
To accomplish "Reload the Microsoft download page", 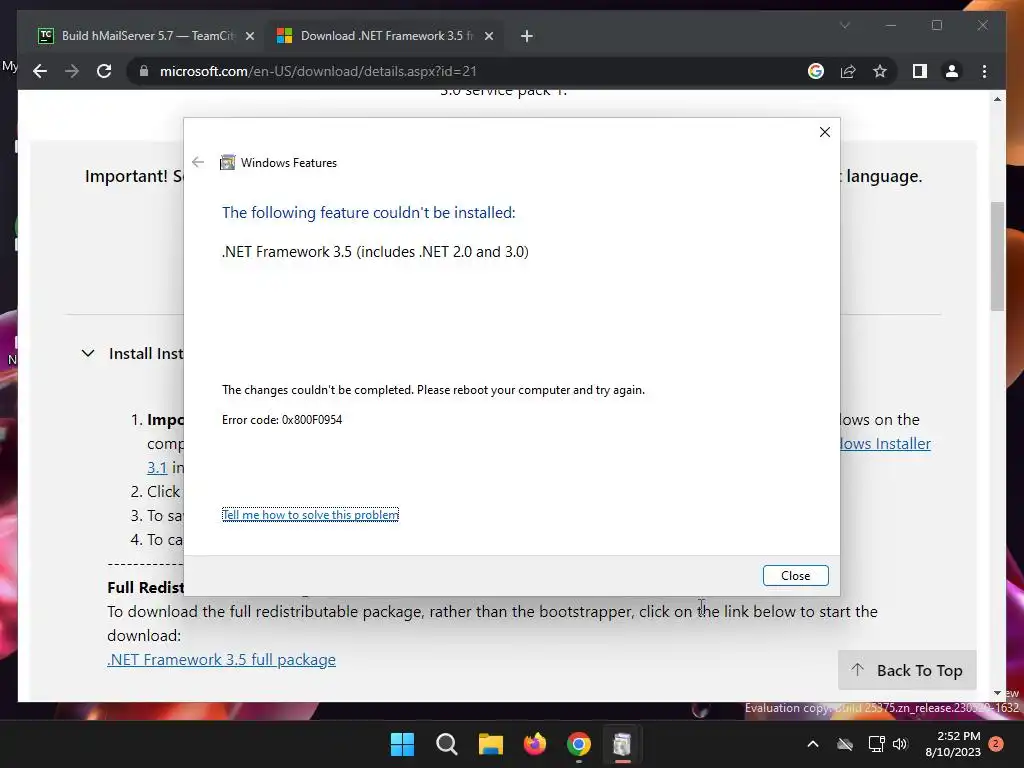I will click(104, 71).
